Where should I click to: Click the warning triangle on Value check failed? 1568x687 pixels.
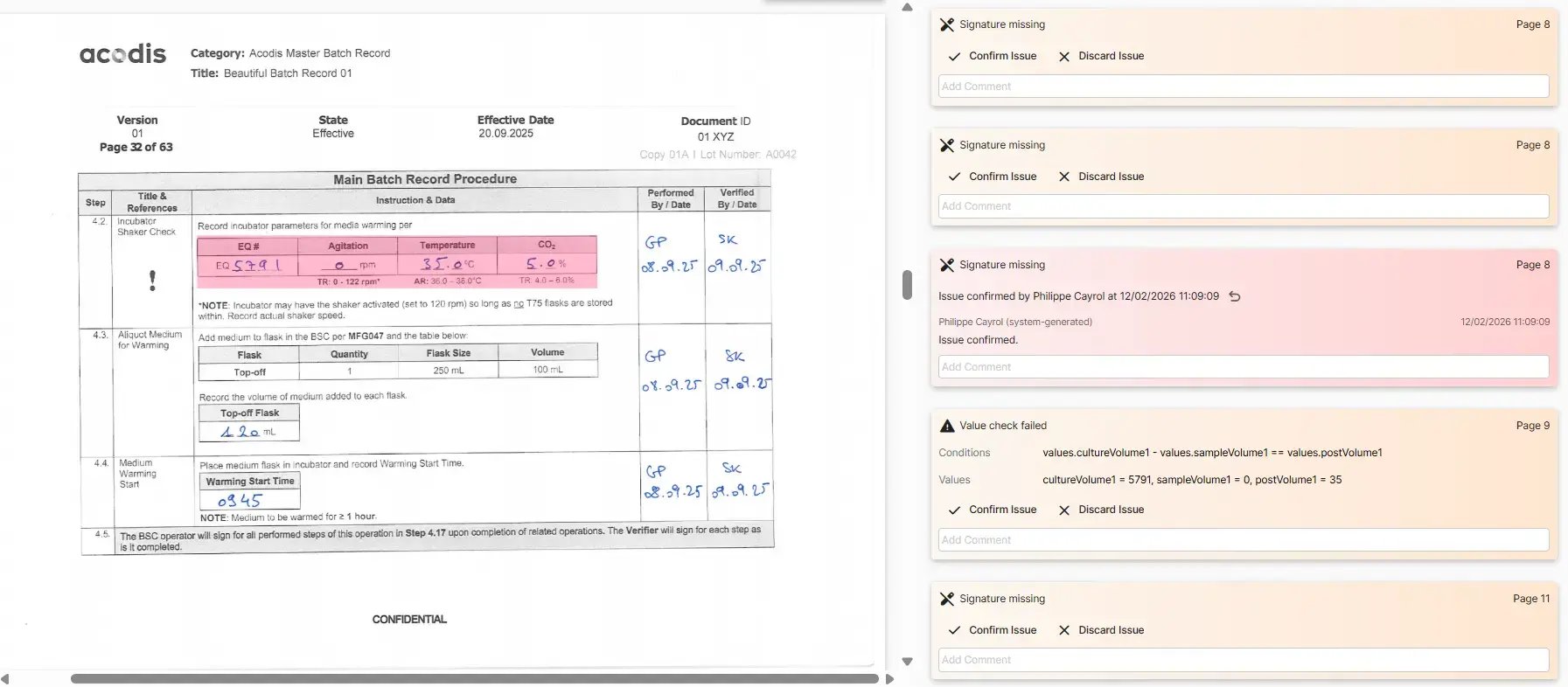(946, 426)
